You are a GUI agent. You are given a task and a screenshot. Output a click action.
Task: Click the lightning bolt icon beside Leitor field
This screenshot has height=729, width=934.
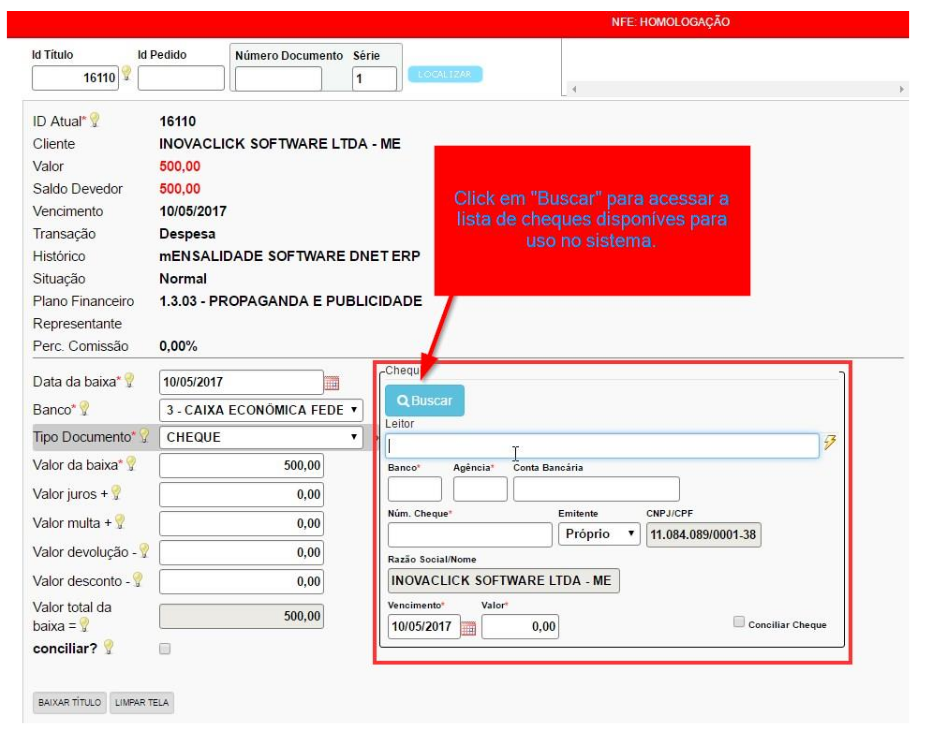829,445
